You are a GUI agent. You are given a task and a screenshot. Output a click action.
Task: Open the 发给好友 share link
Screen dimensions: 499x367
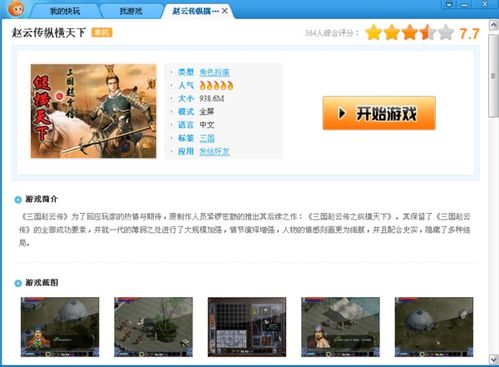point(214,151)
